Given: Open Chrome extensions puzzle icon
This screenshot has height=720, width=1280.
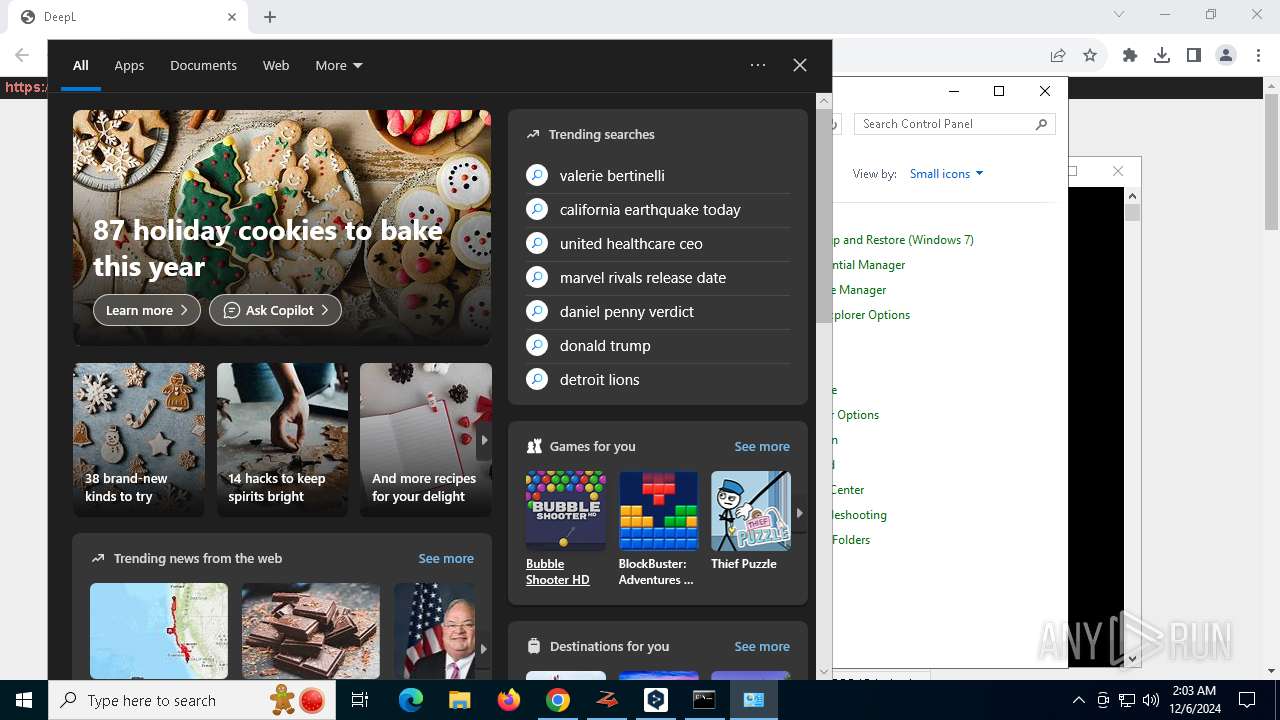Looking at the screenshot, I should point(1130,56).
